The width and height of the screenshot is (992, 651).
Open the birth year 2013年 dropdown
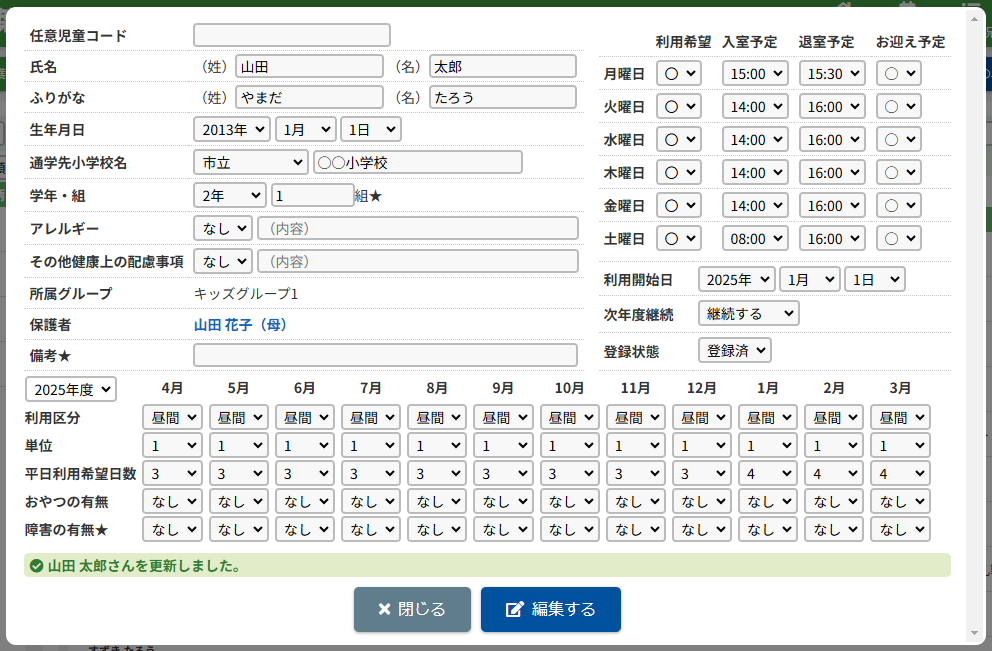pyautogui.click(x=231, y=129)
